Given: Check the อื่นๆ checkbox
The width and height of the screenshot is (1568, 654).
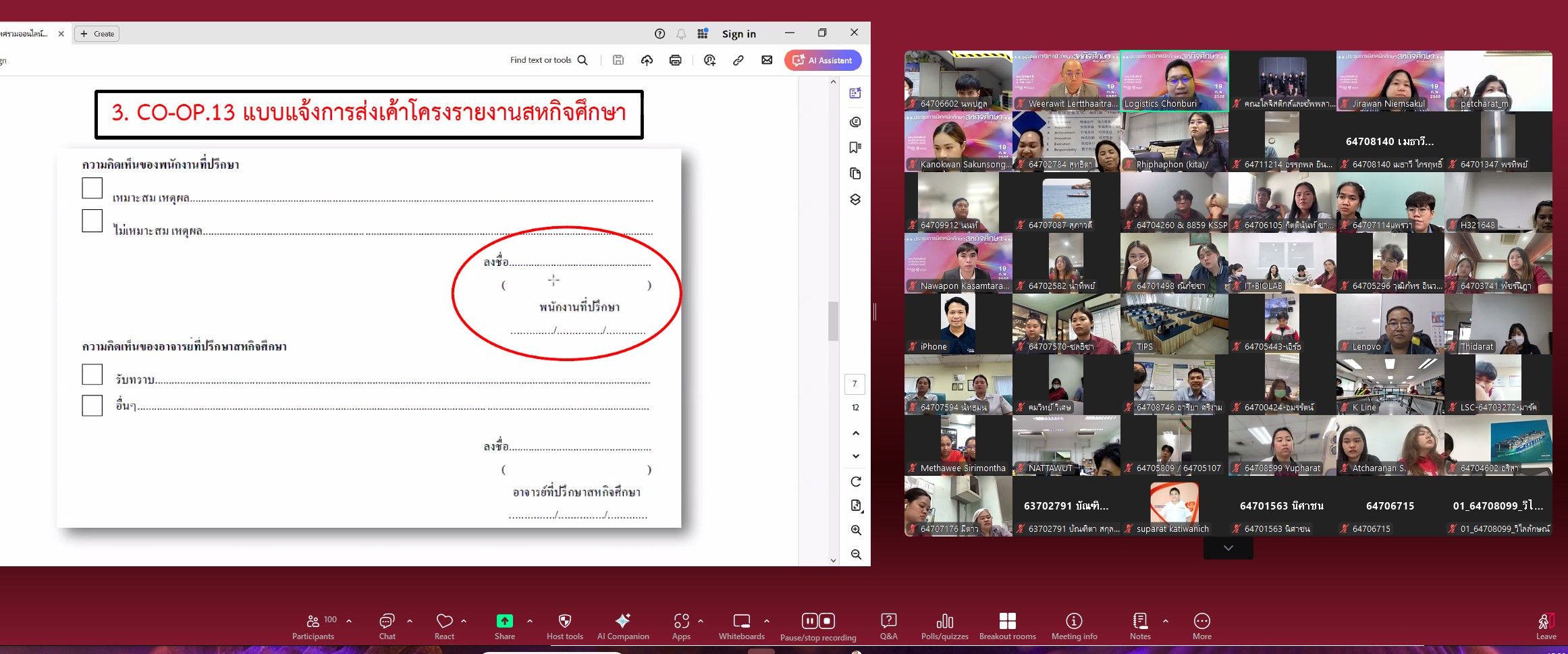Looking at the screenshot, I should (x=92, y=406).
